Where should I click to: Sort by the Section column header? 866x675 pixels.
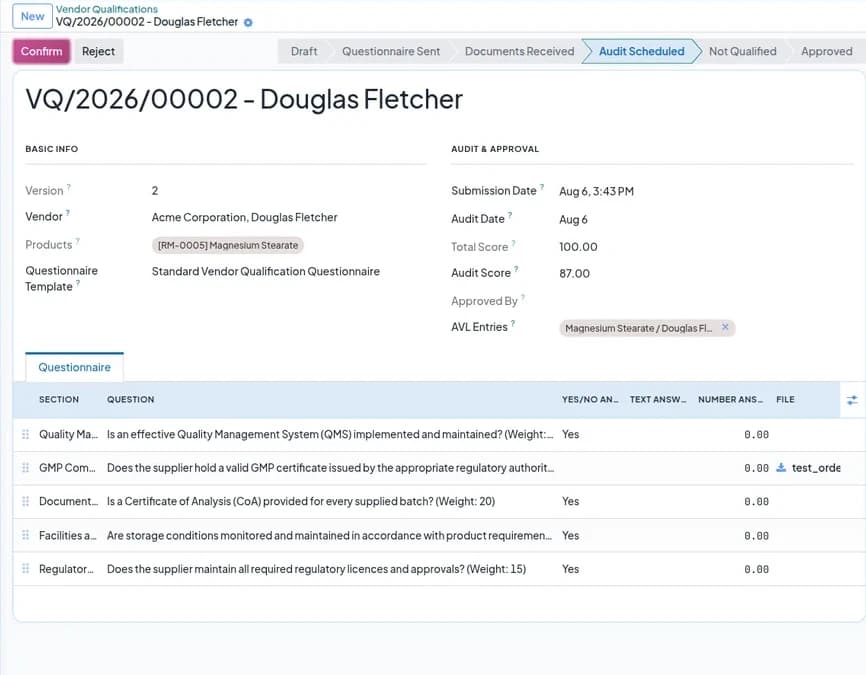coord(59,399)
